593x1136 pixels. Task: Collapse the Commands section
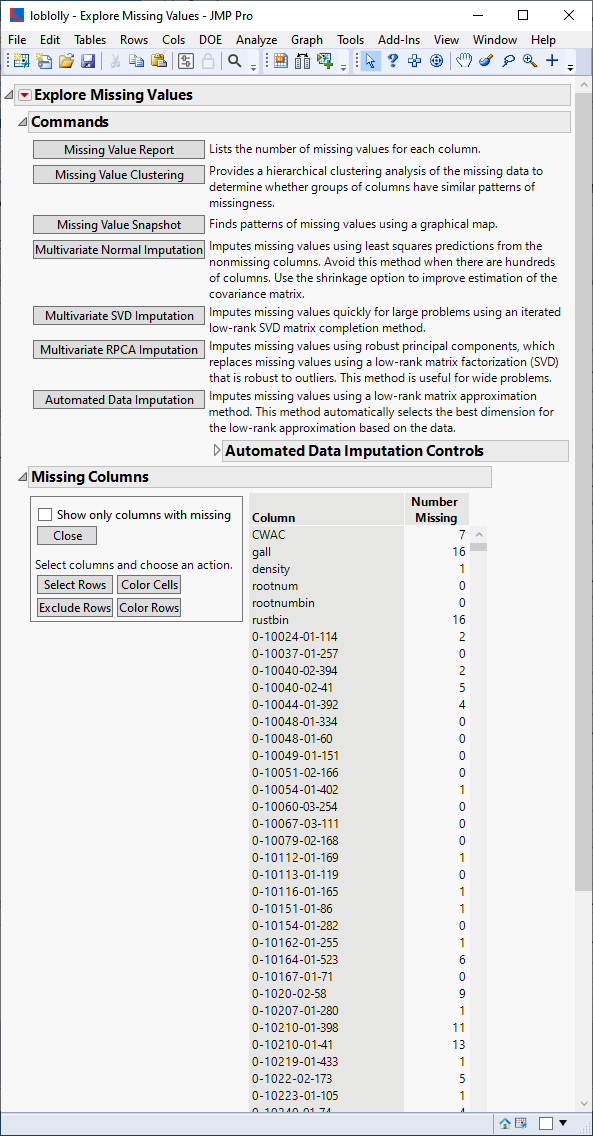click(22, 121)
